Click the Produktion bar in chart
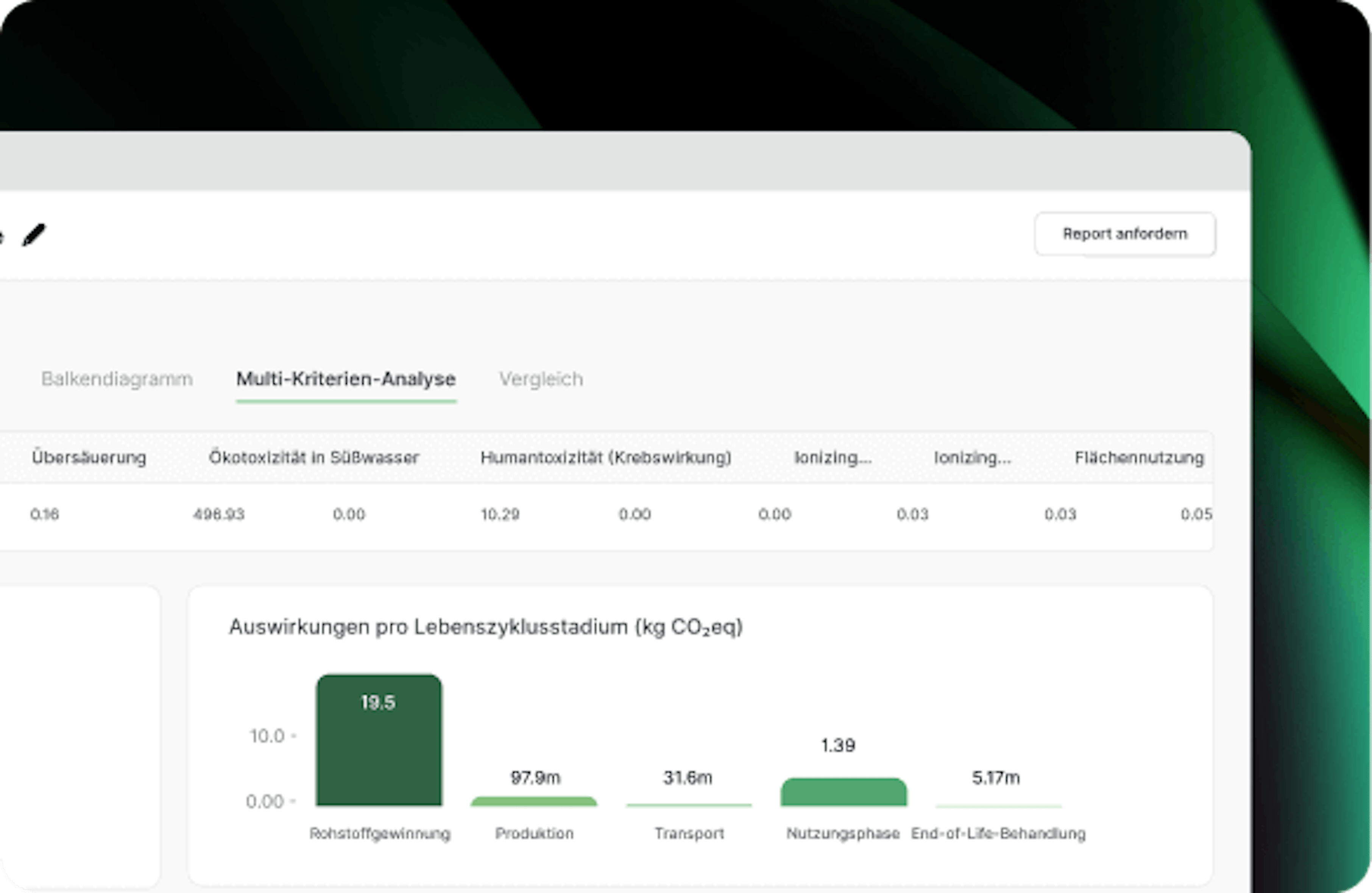This screenshot has height=893, width=1372. pos(534,801)
